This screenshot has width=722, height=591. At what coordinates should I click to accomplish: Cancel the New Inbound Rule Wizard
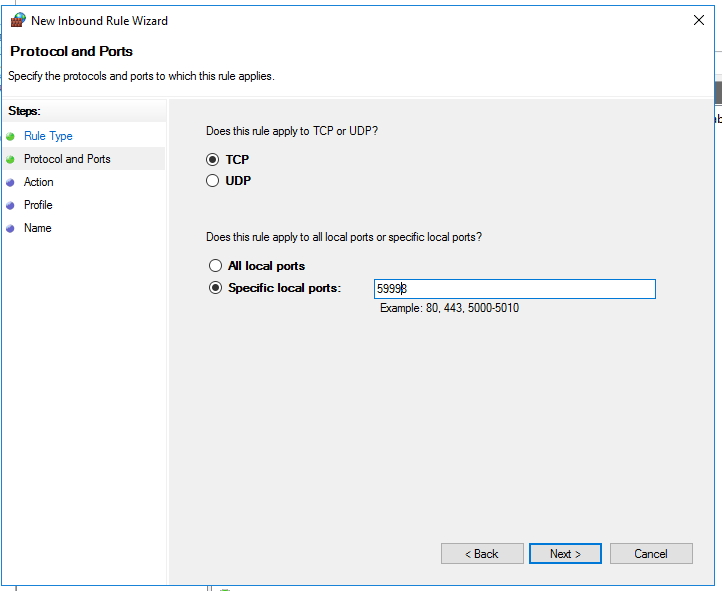[x=651, y=553]
